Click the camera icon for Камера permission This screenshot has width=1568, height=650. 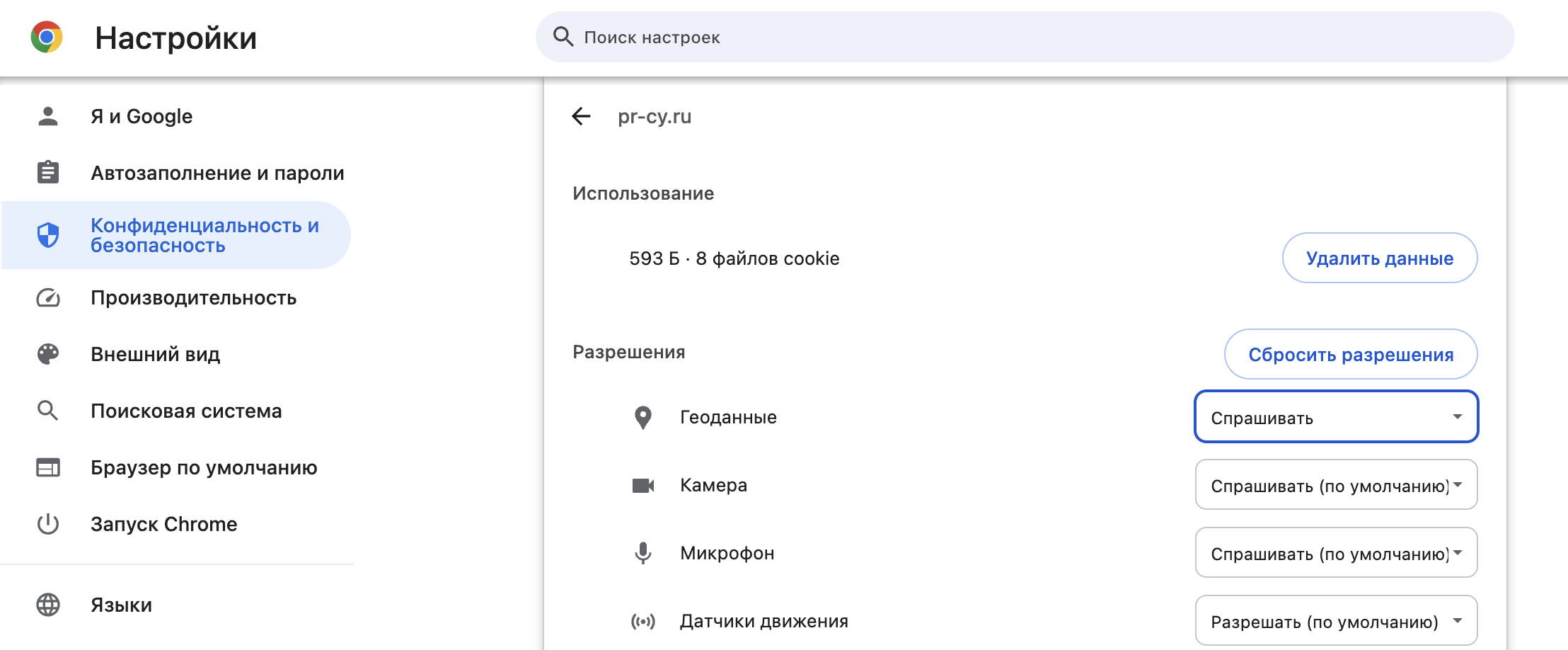tap(643, 485)
